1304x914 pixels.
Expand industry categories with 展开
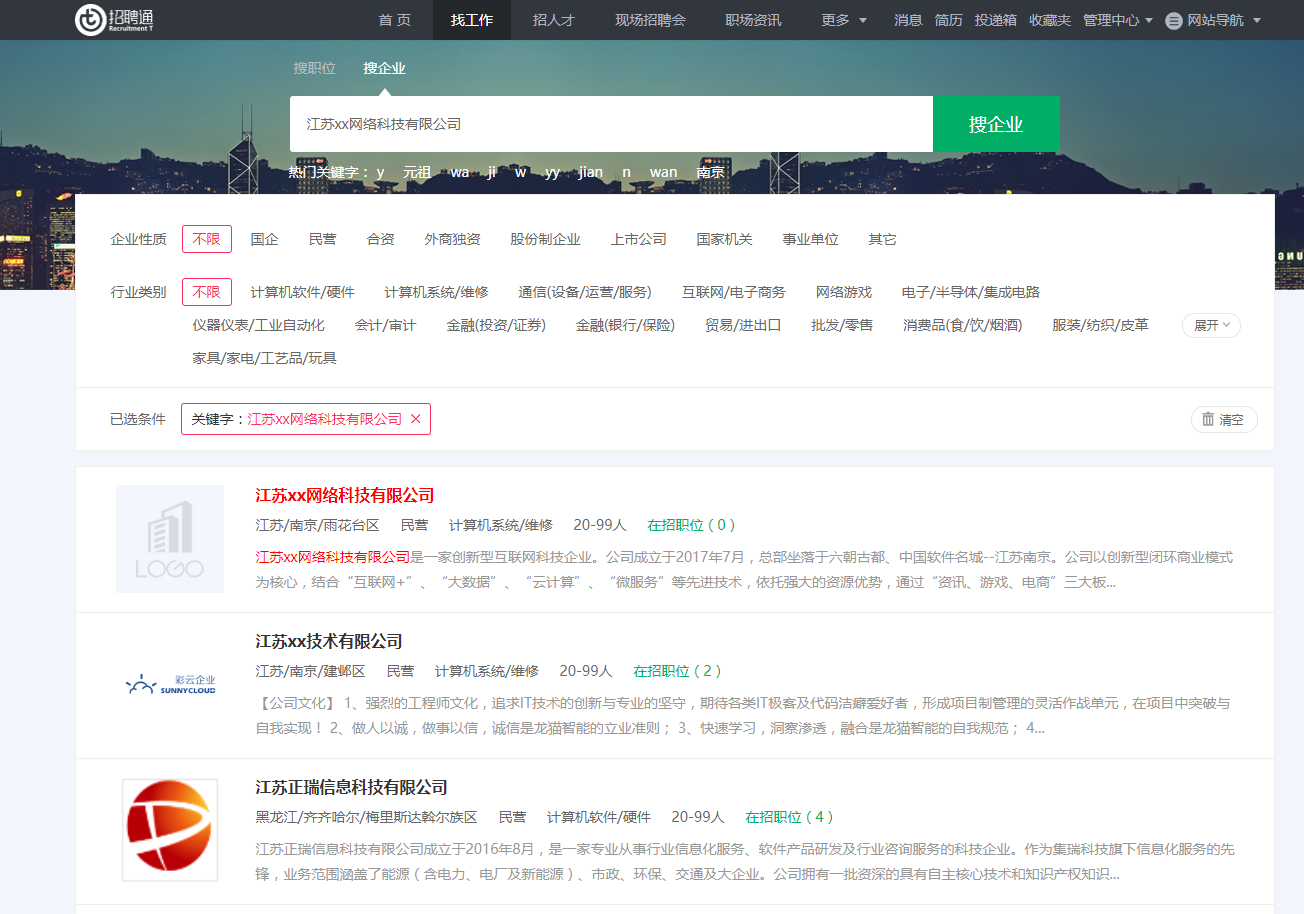pos(1211,325)
